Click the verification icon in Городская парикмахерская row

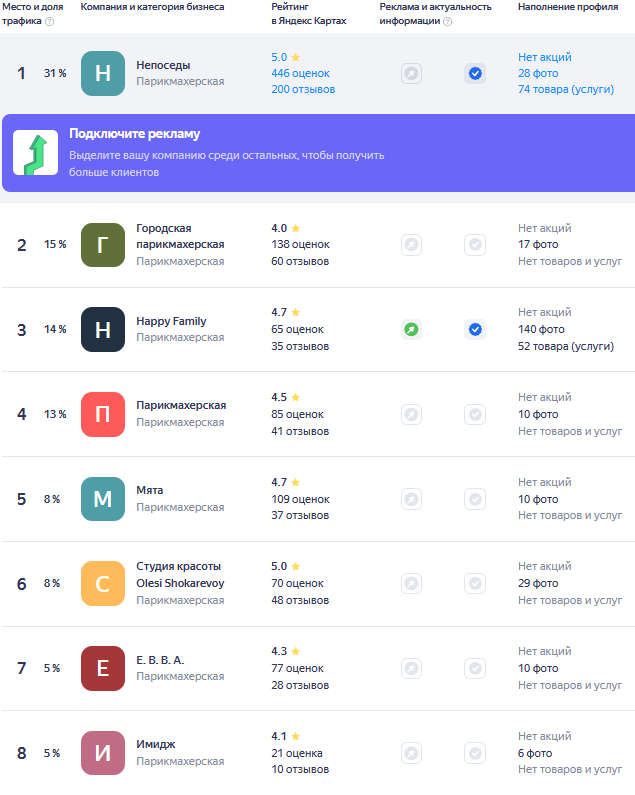(475, 245)
